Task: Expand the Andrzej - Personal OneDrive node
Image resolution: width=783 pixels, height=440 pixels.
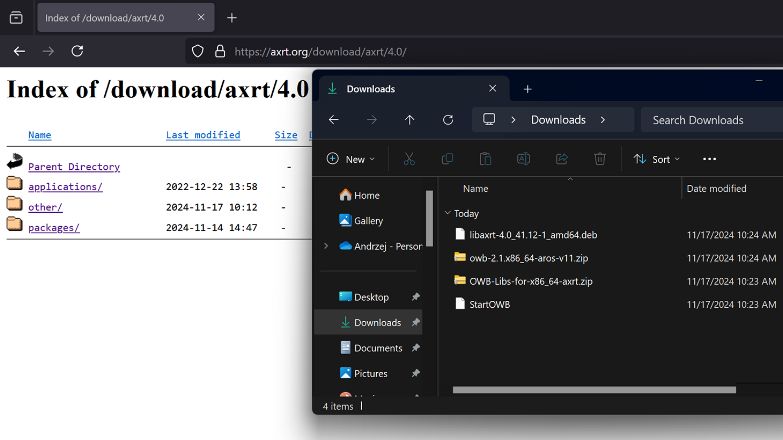Action: click(x=326, y=246)
